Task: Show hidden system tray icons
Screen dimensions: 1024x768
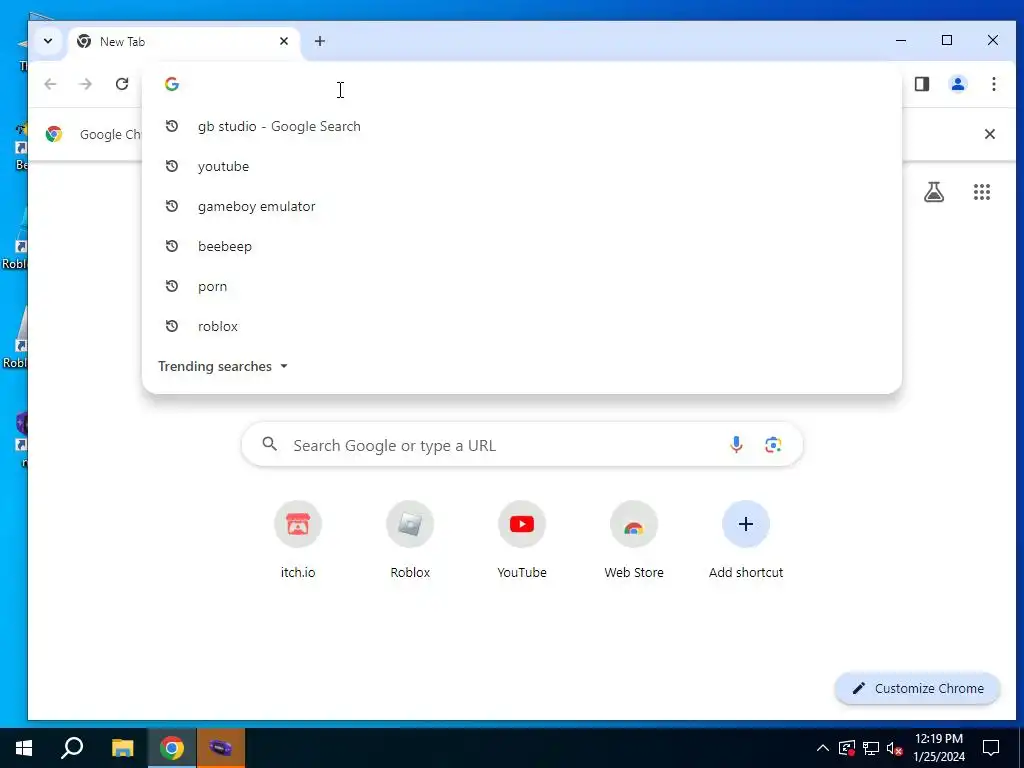Action: click(823, 748)
